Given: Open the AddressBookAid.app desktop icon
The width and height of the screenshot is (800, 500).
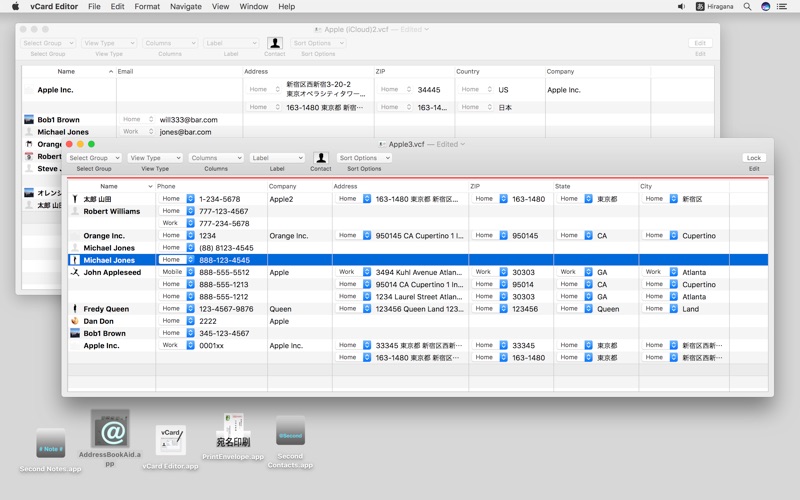Looking at the screenshot, I should 110,429.
